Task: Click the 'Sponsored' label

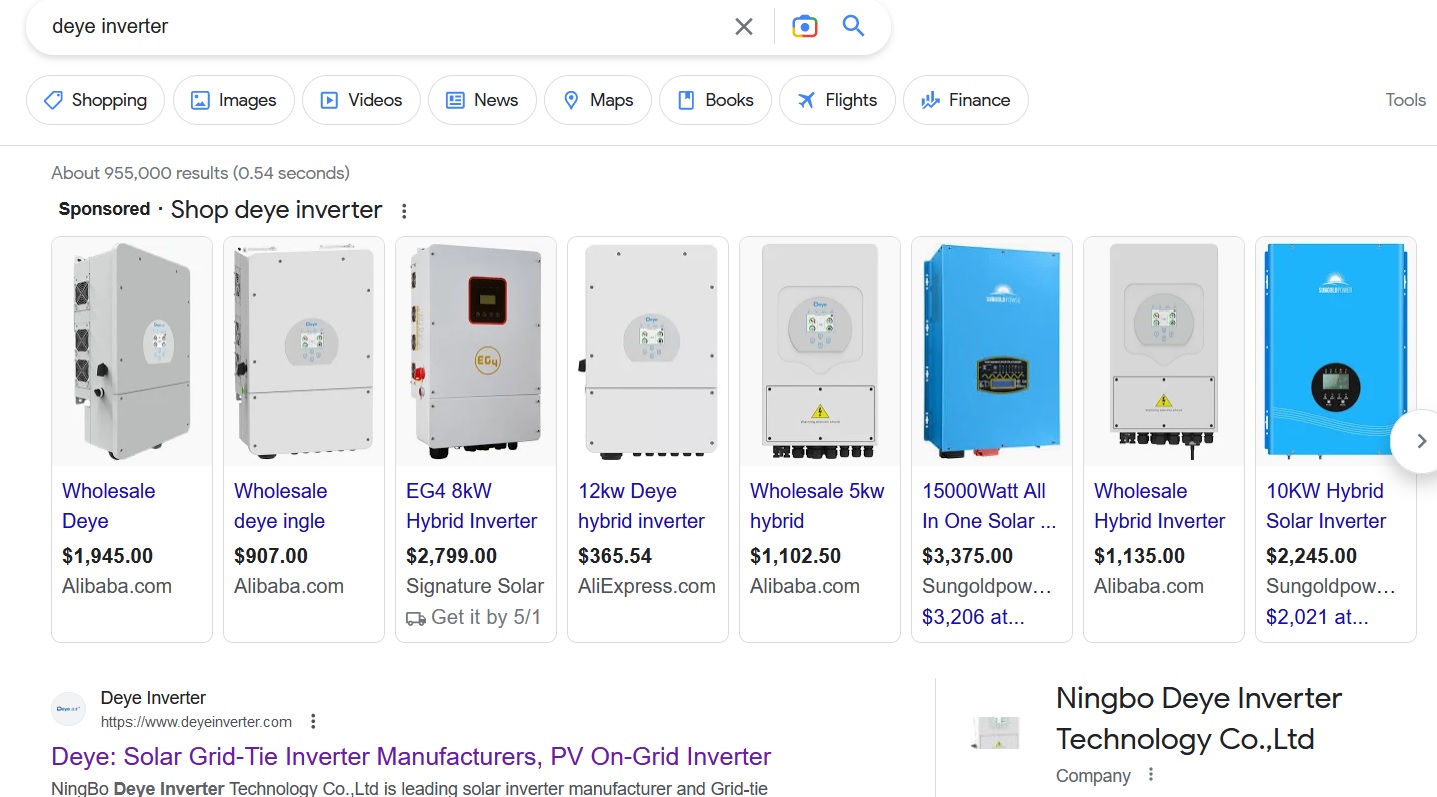Action: click(104, 209)
